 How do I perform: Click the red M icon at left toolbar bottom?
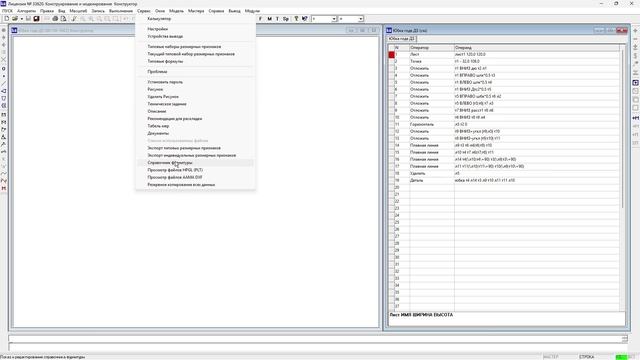[4, 188]
